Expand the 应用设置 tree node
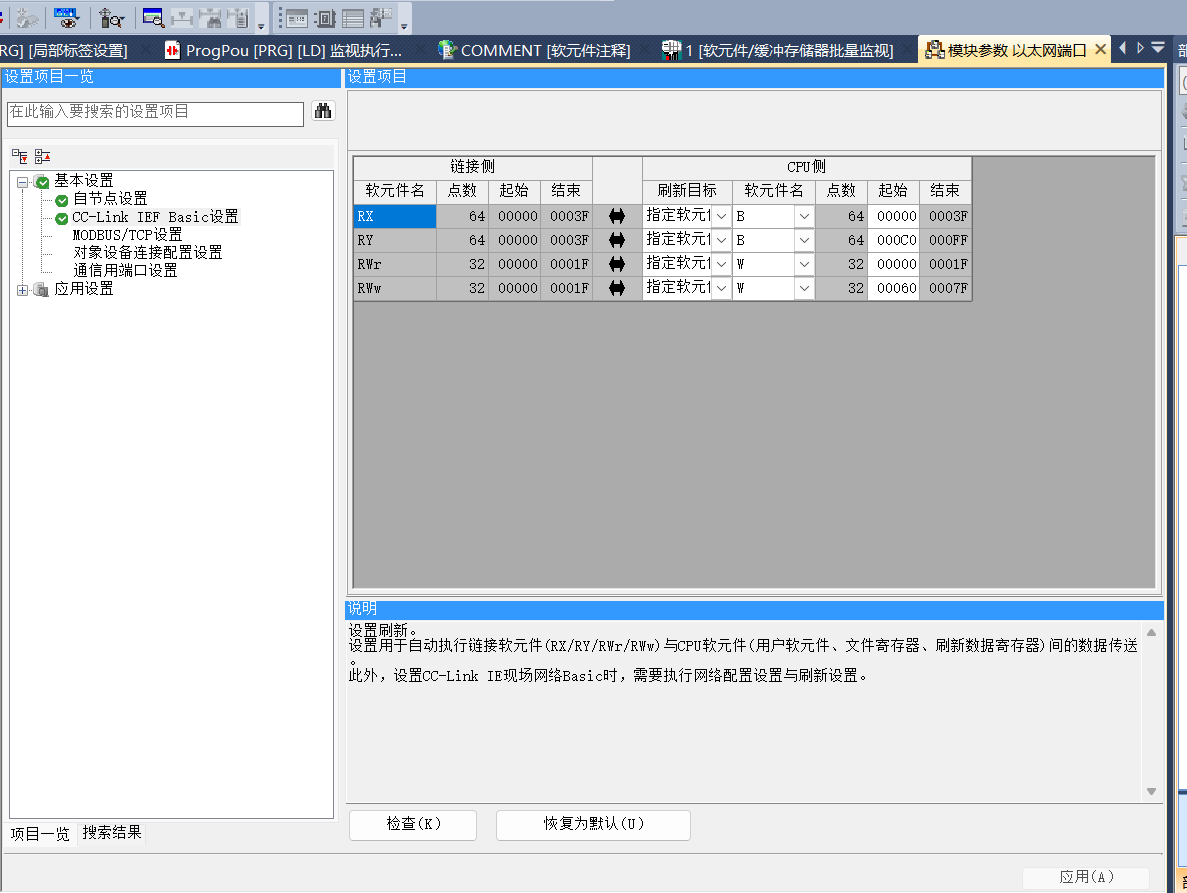This screenshot has height=893, width=1187. click(22, 289)
